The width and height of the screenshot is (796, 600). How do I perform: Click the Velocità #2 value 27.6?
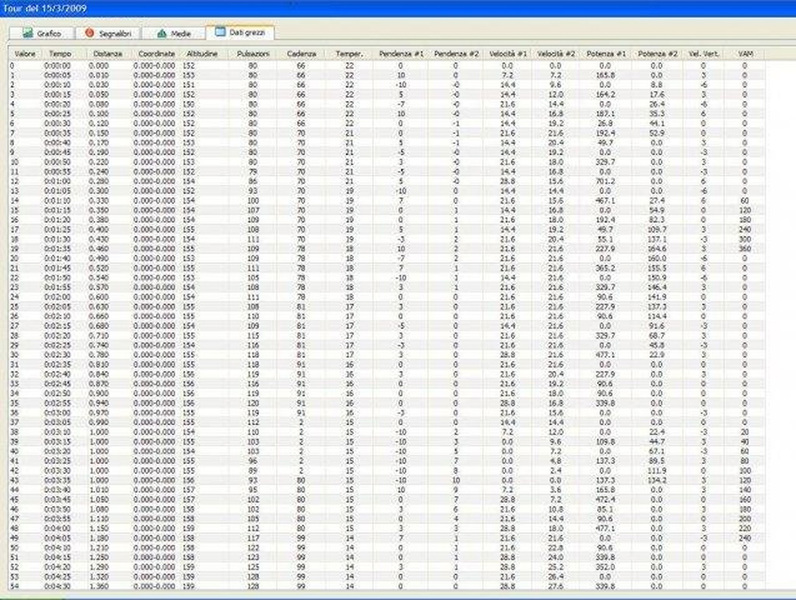click(x=556, y=586)
